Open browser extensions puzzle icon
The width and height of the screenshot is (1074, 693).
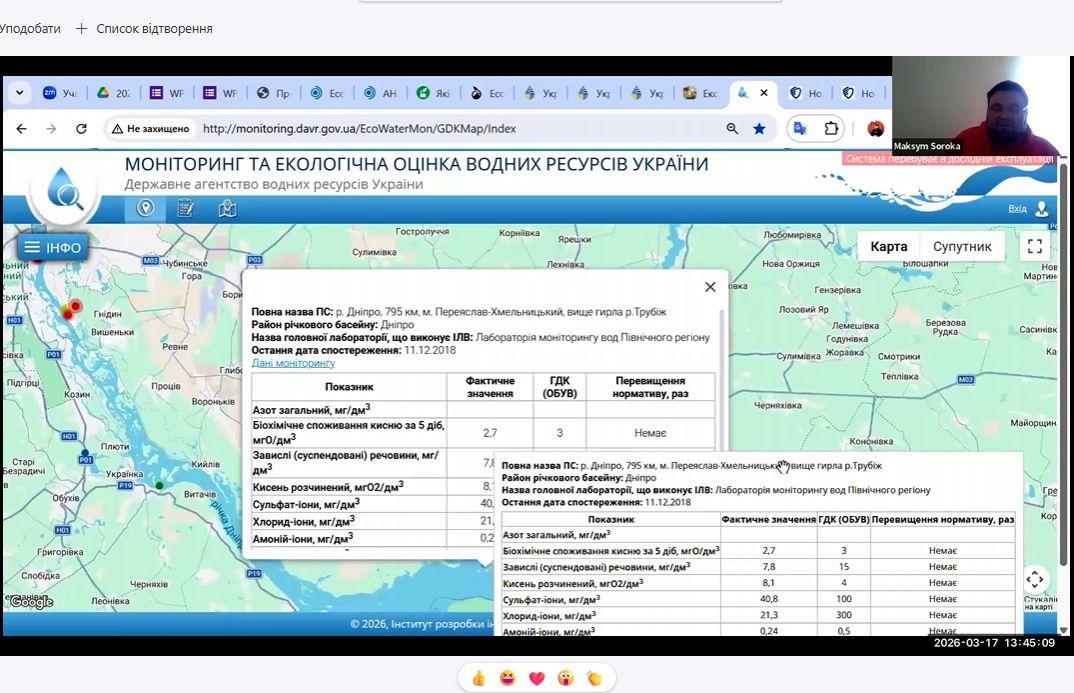tap(831, 129)
